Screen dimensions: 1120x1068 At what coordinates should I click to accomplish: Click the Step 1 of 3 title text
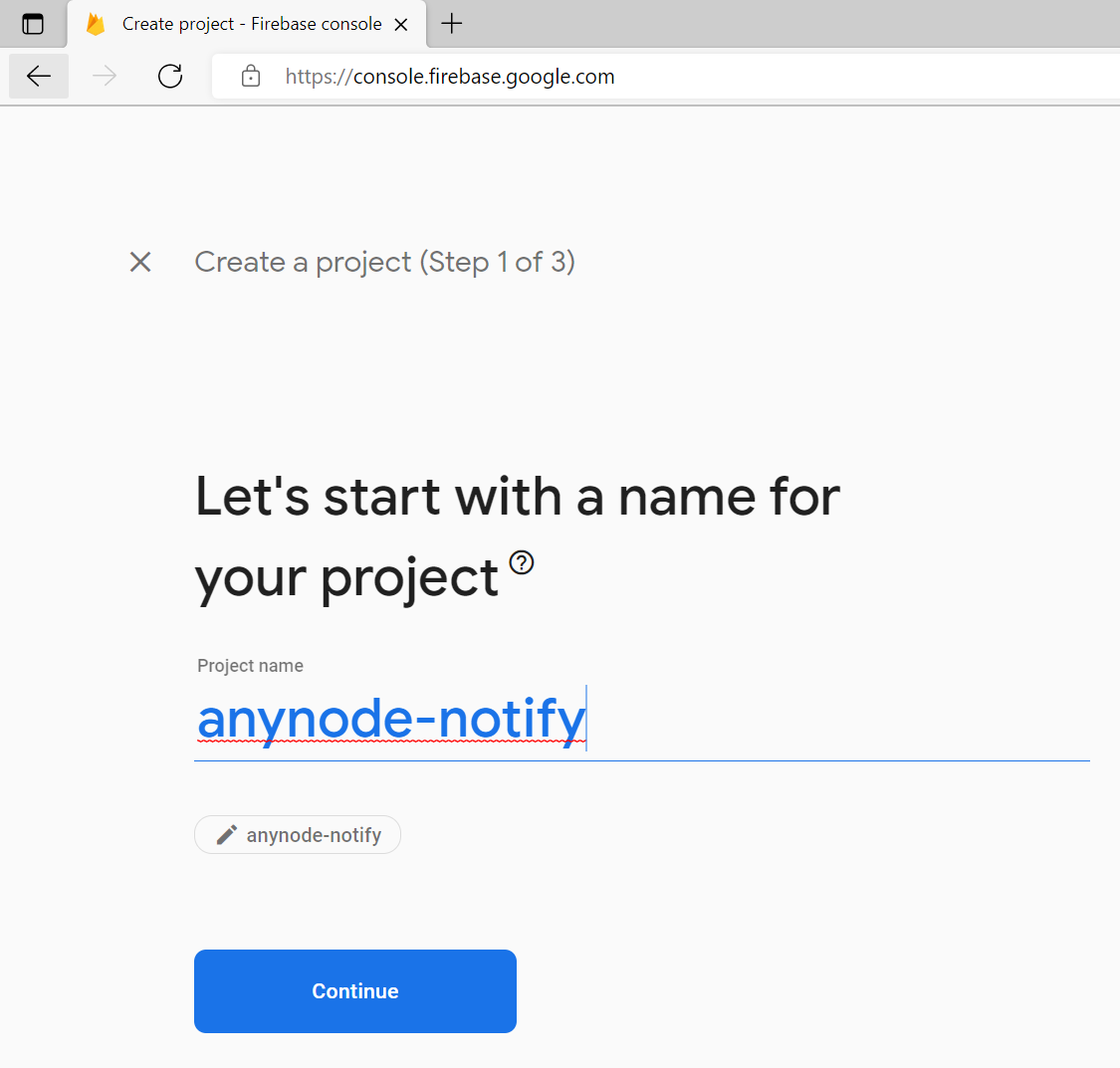[x=384, y=262]
